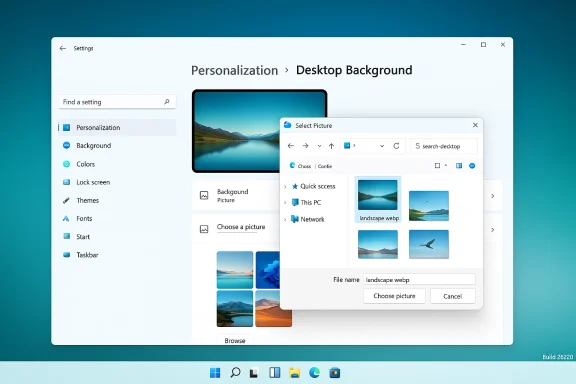Select the blue bloom wallpaper thumbnail

pos(268,270)
